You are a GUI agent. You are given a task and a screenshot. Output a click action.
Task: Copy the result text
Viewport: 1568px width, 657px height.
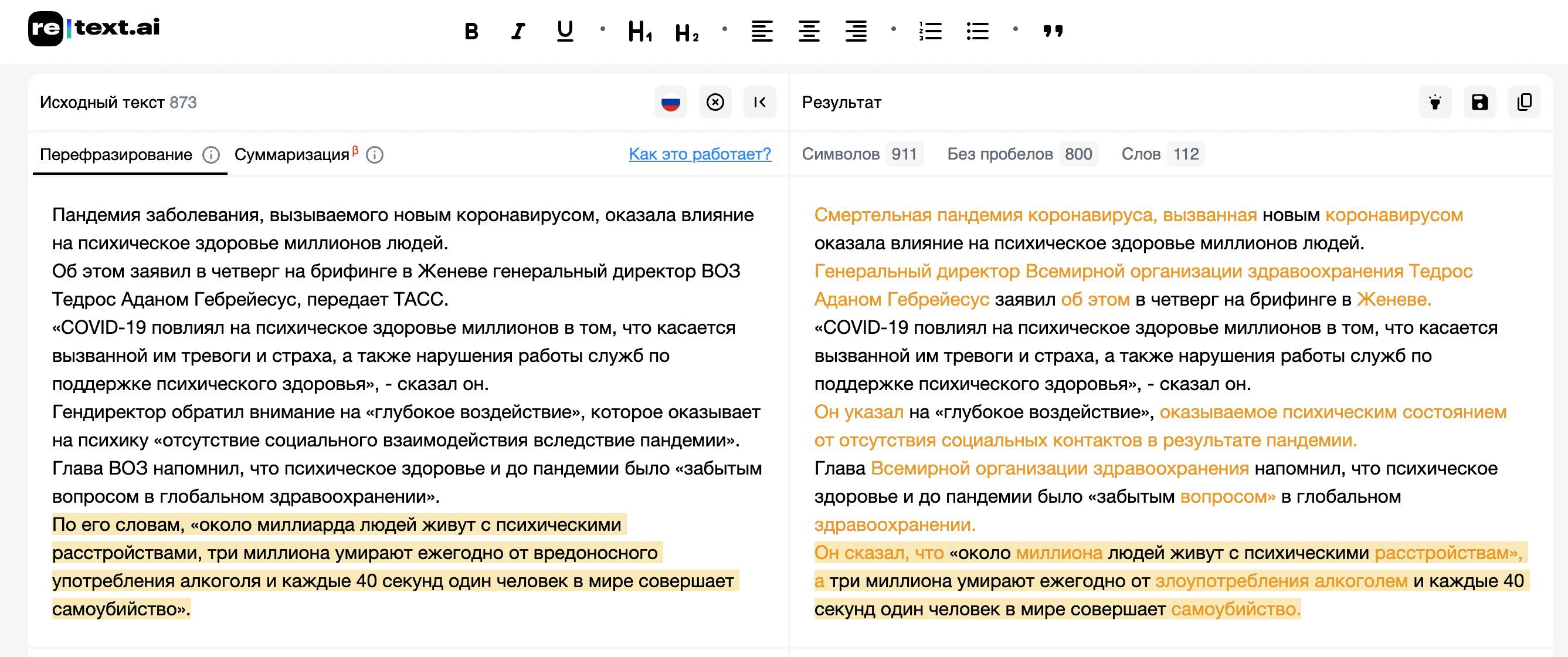tap(1524, 102)
